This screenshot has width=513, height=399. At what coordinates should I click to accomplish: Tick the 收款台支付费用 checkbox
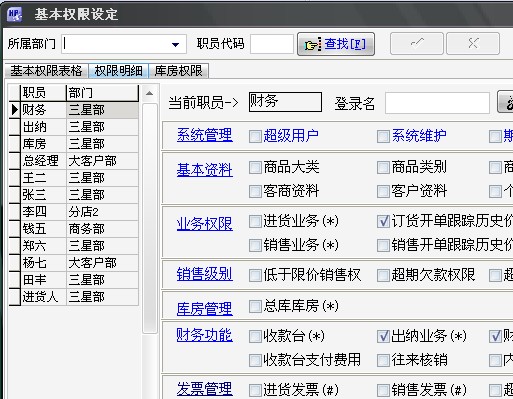pyautogui.click(x=255, y=360)
